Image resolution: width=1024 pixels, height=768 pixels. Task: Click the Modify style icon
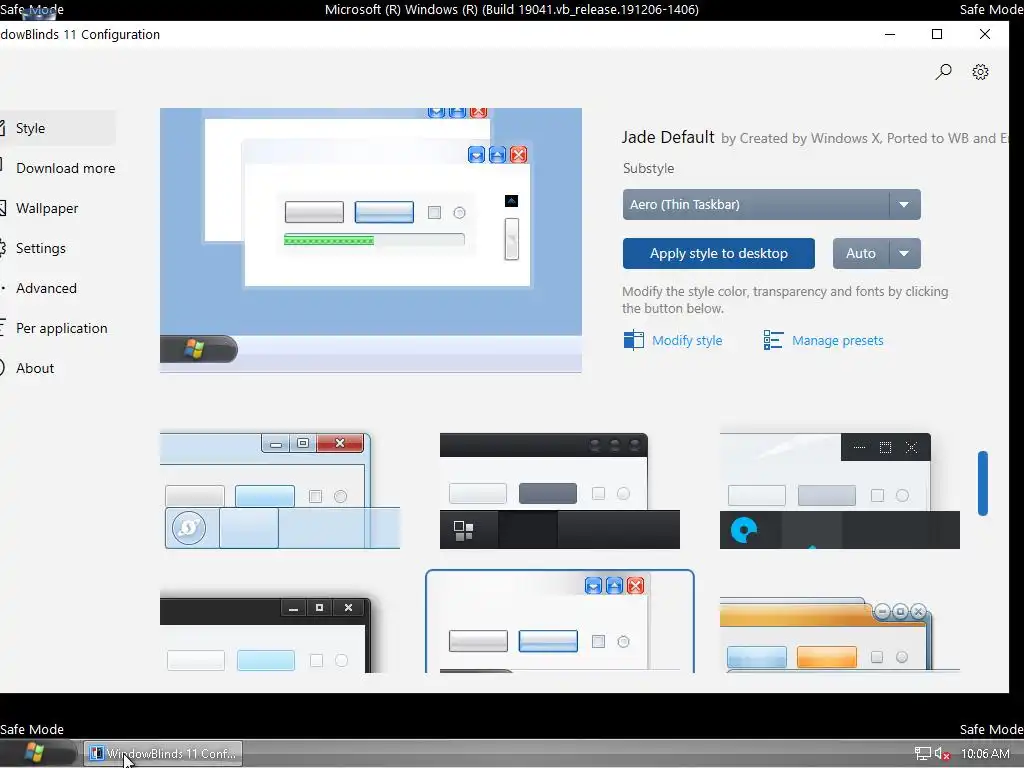633,340
